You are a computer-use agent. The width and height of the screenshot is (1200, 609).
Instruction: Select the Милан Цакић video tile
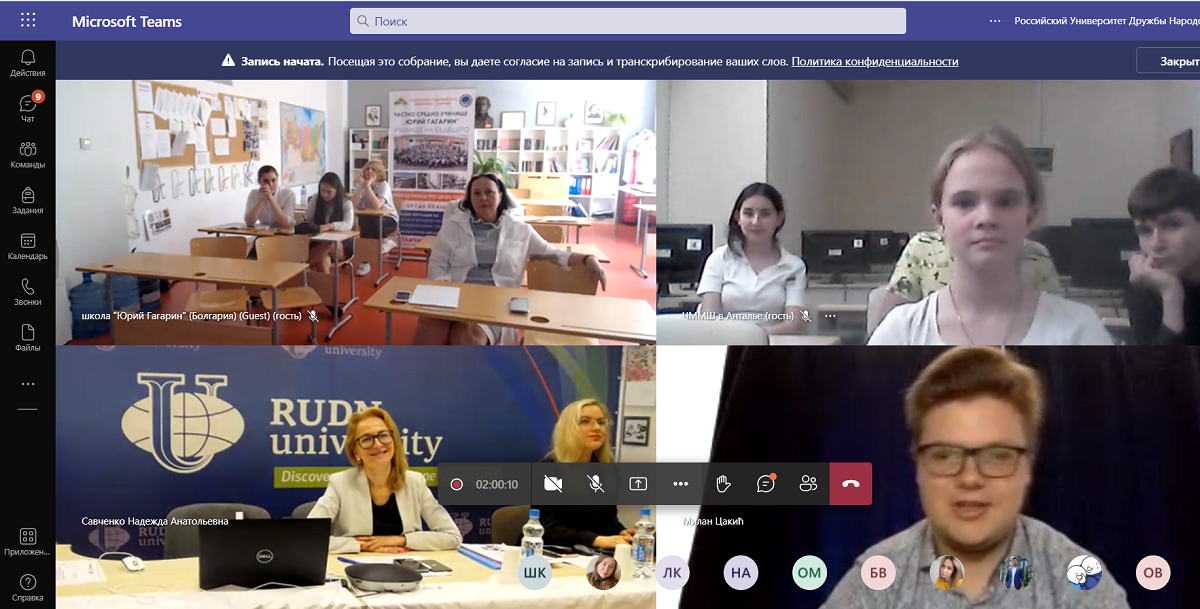click(x=928, y=478)
